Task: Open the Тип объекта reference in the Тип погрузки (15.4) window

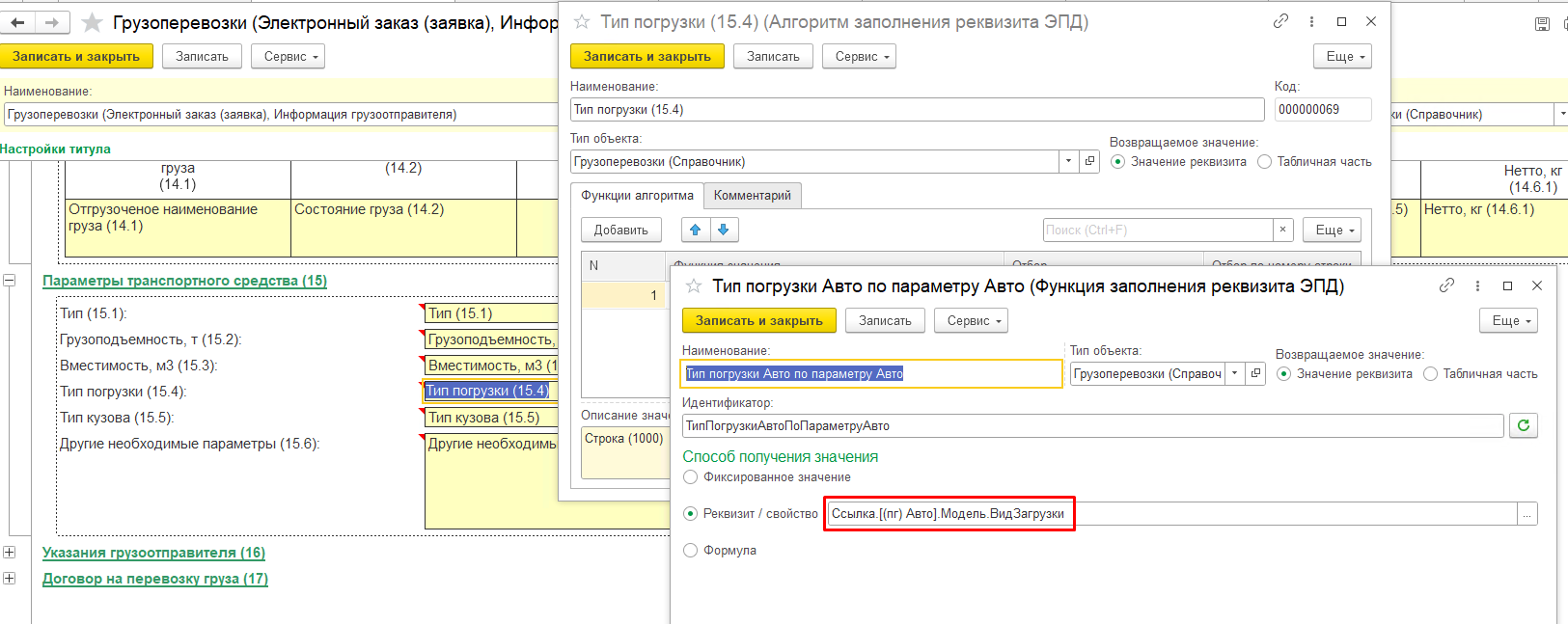Action: pos(1089,161)
